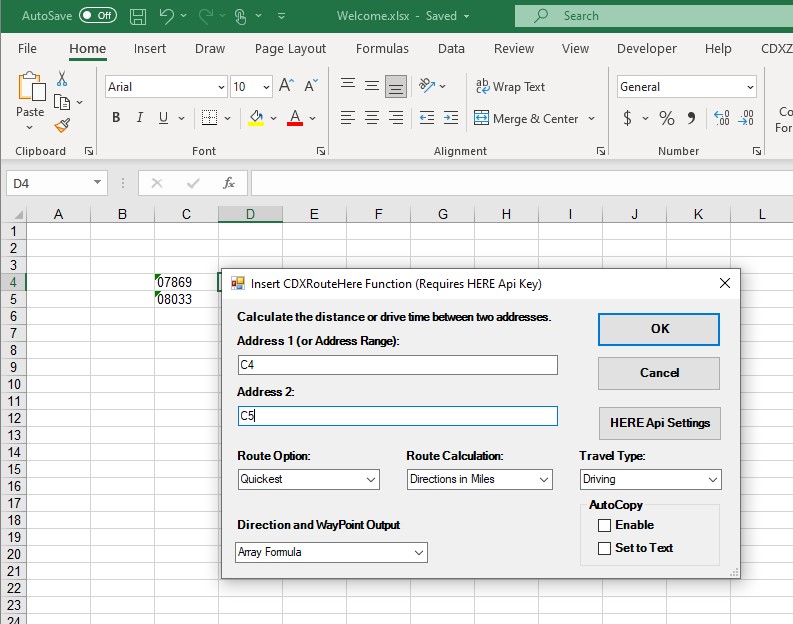
Task: Click the Borders icon
Action: pyautogui.click(x=209, y=118)
